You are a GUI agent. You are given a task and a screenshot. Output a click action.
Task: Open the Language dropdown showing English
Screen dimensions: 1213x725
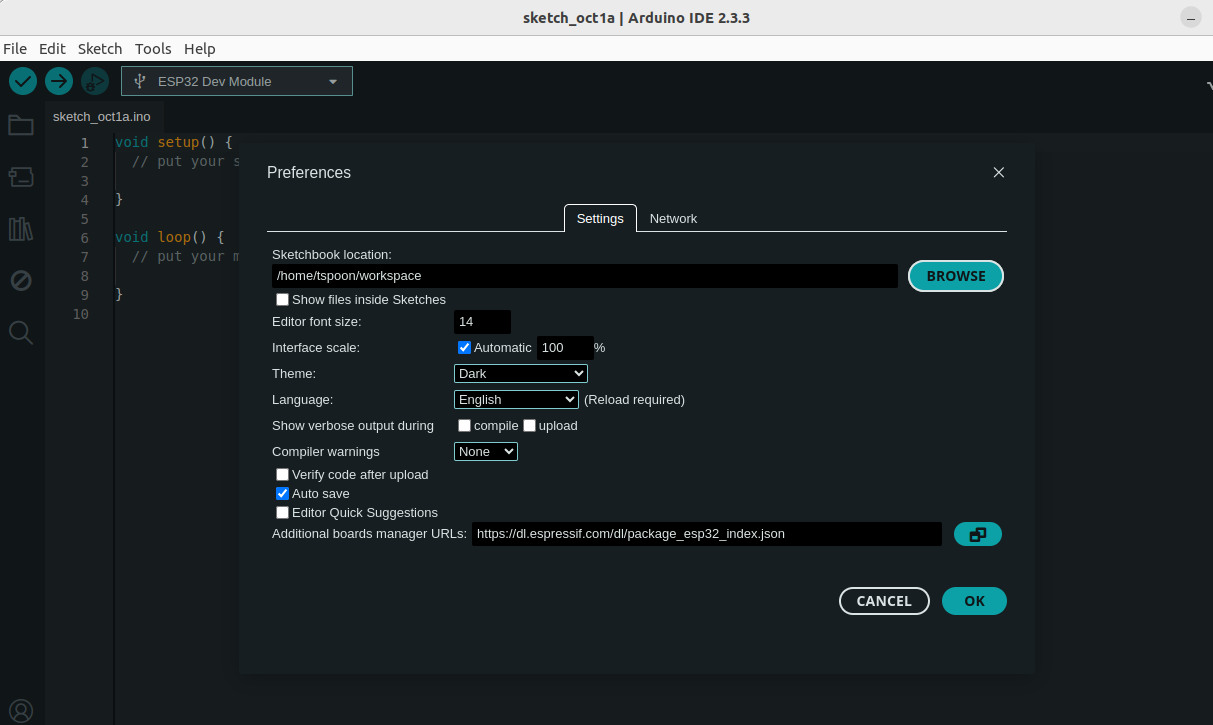(x=516, y=400)
